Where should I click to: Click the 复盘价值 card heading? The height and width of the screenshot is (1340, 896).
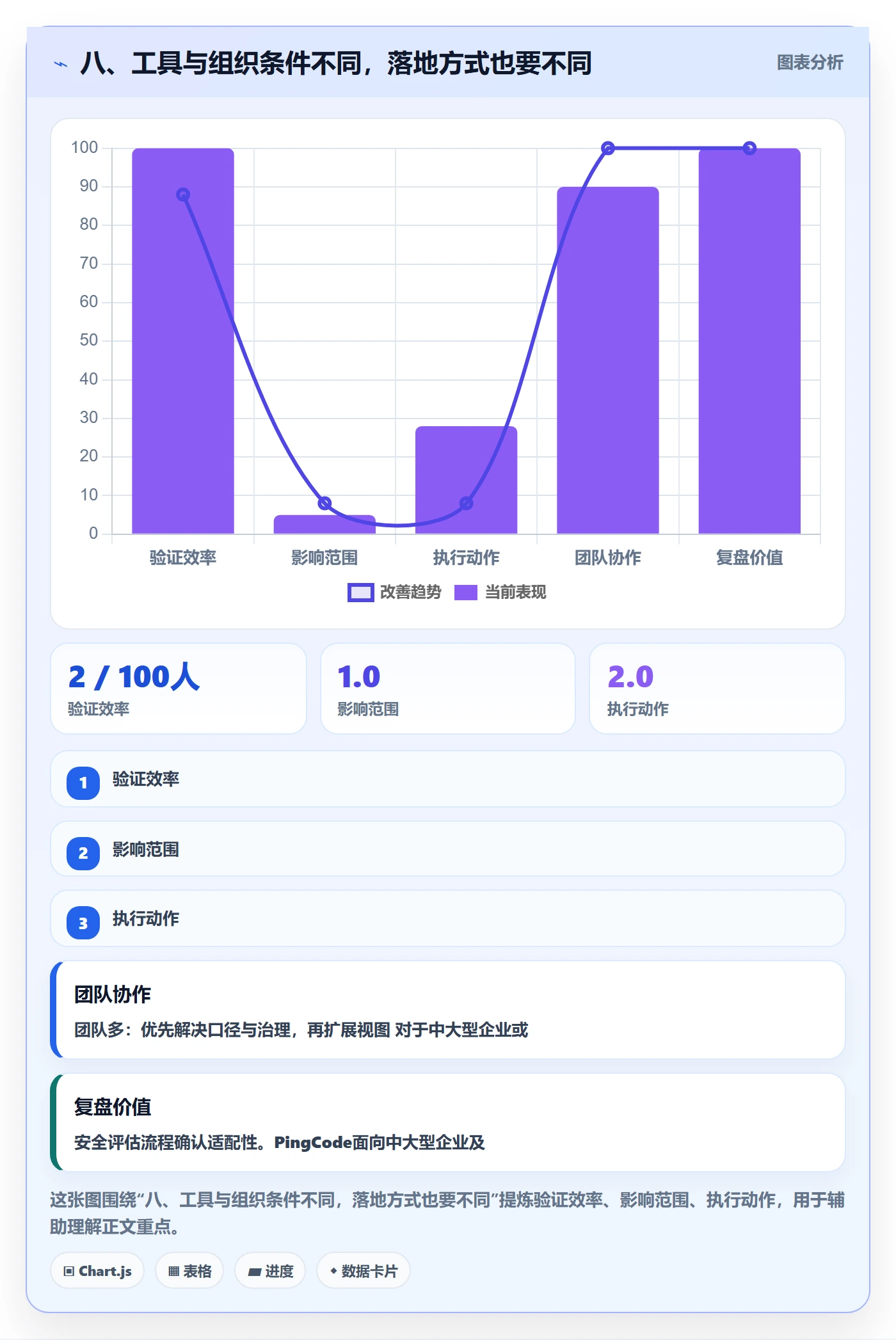[x=113, y=1106]
